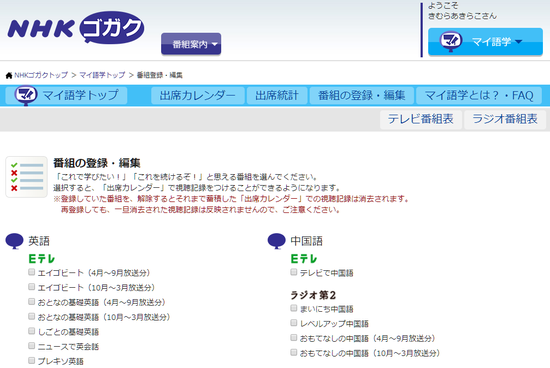The width and height of the screenshot is (550, 368).
Task: Open the 番組案内 dropdown
Action: click(191, 44)
